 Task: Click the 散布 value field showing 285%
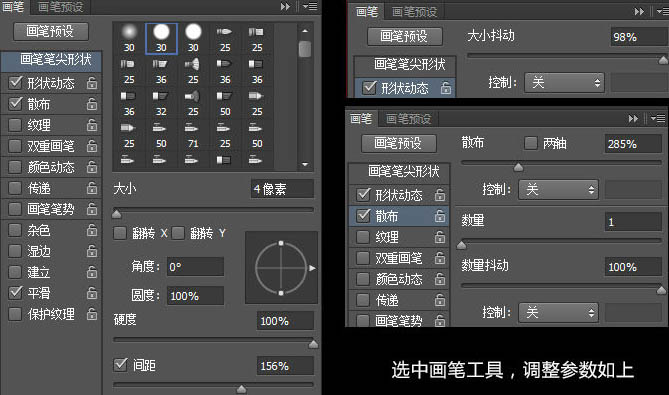pyautogui.click(x=633, y=144)
